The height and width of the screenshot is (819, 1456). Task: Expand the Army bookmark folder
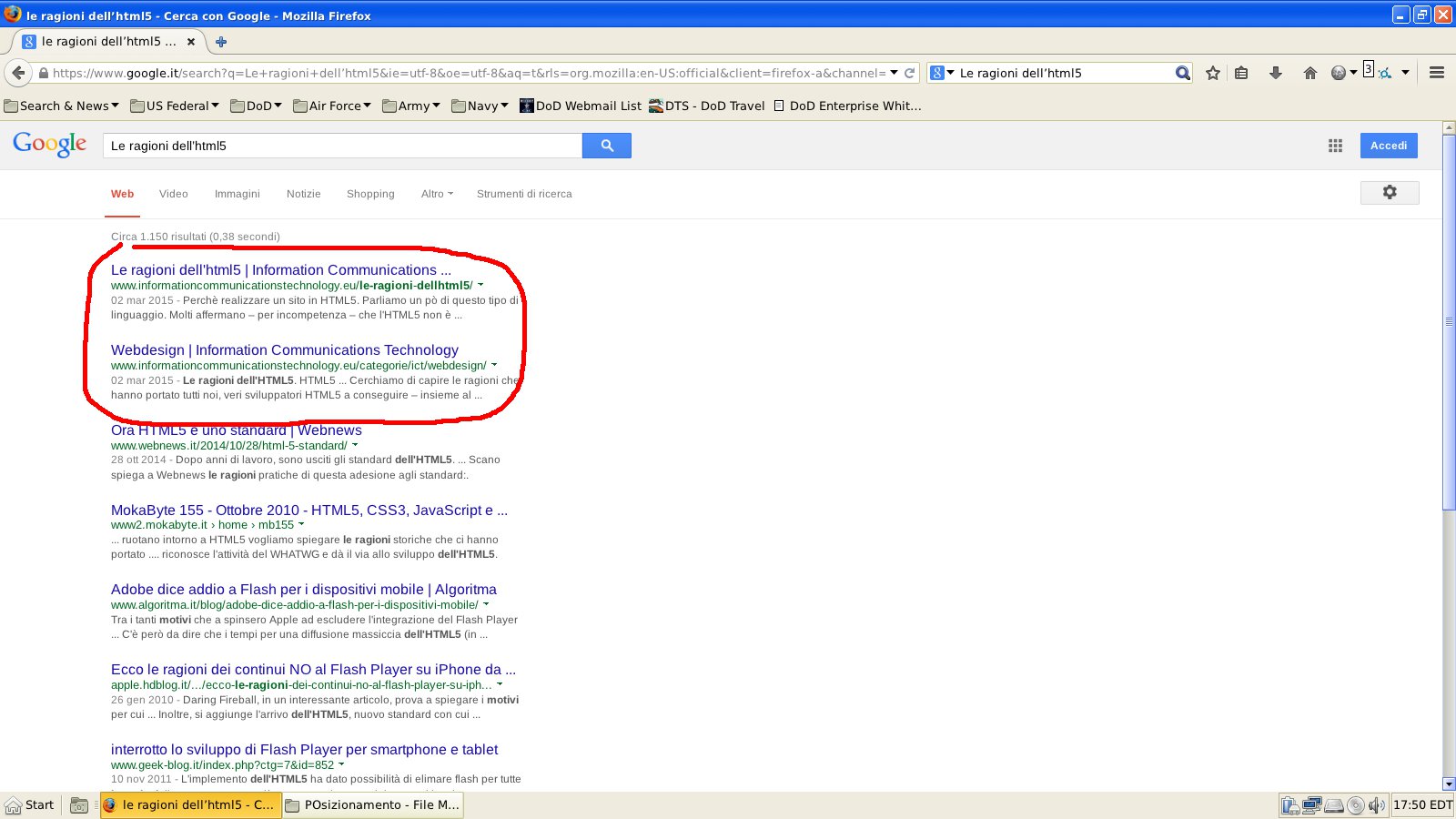coord(411,106)
